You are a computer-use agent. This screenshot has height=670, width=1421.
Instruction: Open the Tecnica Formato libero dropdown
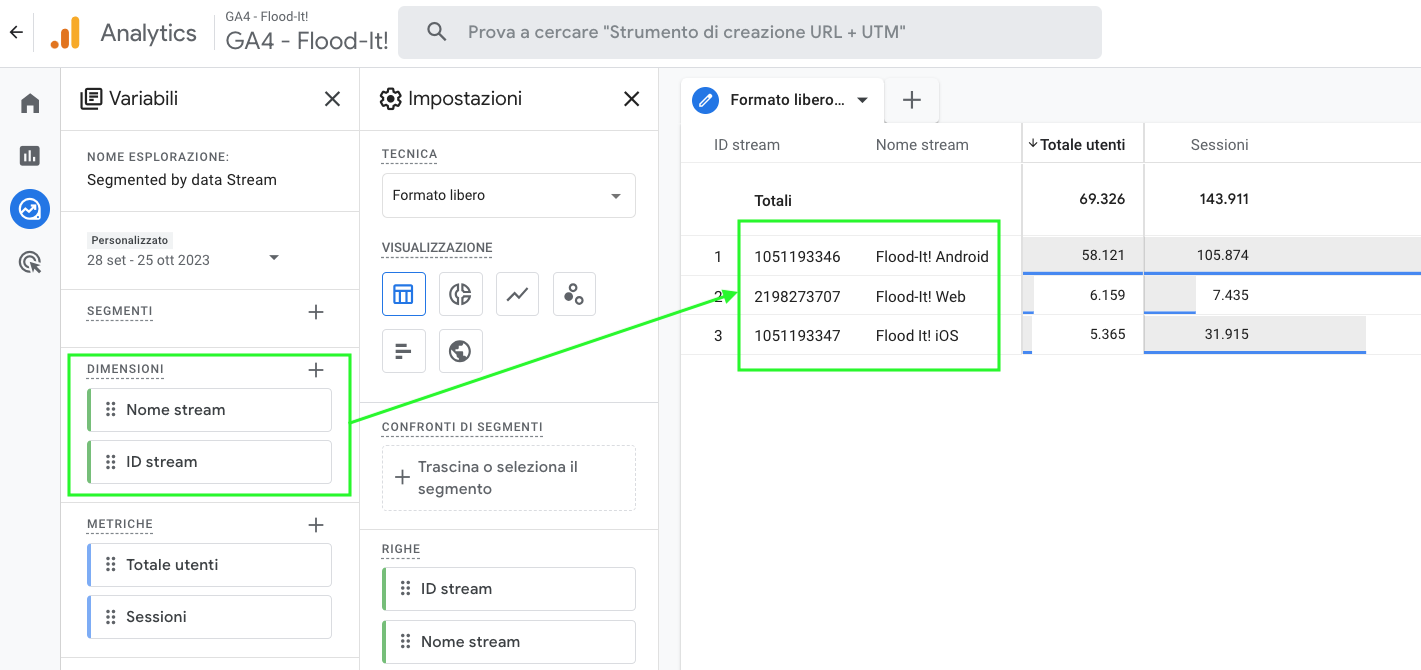point(509,196)
